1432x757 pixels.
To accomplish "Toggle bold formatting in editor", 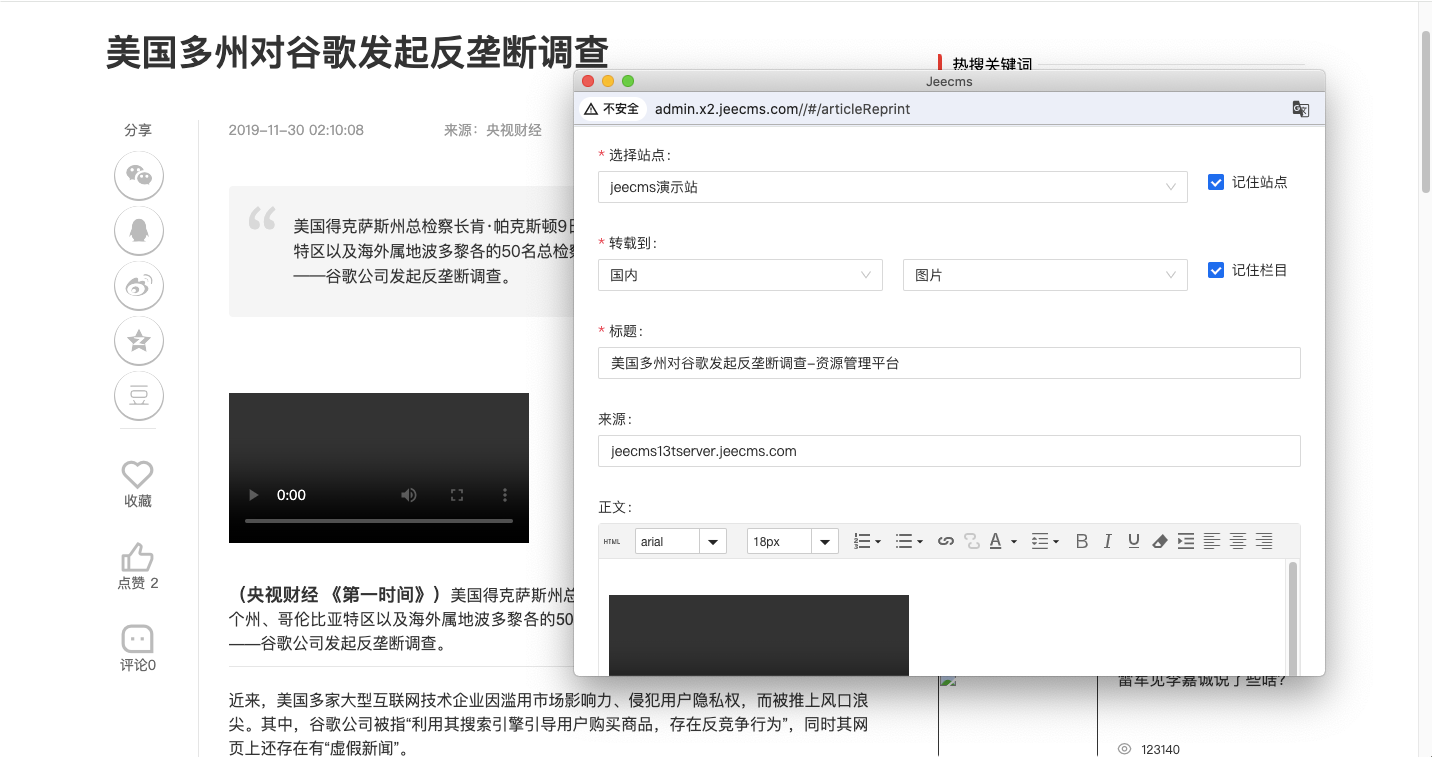I will (x=1081, y=541).
